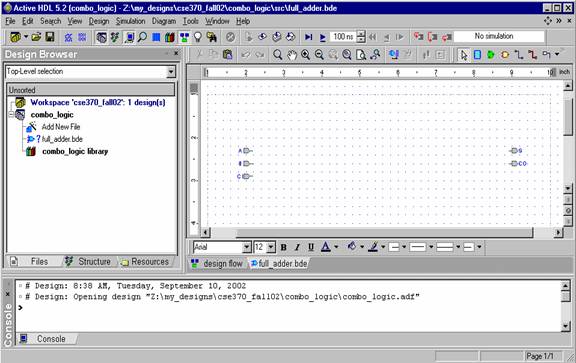Select the arrow pointer select tool

pos(464,55)
